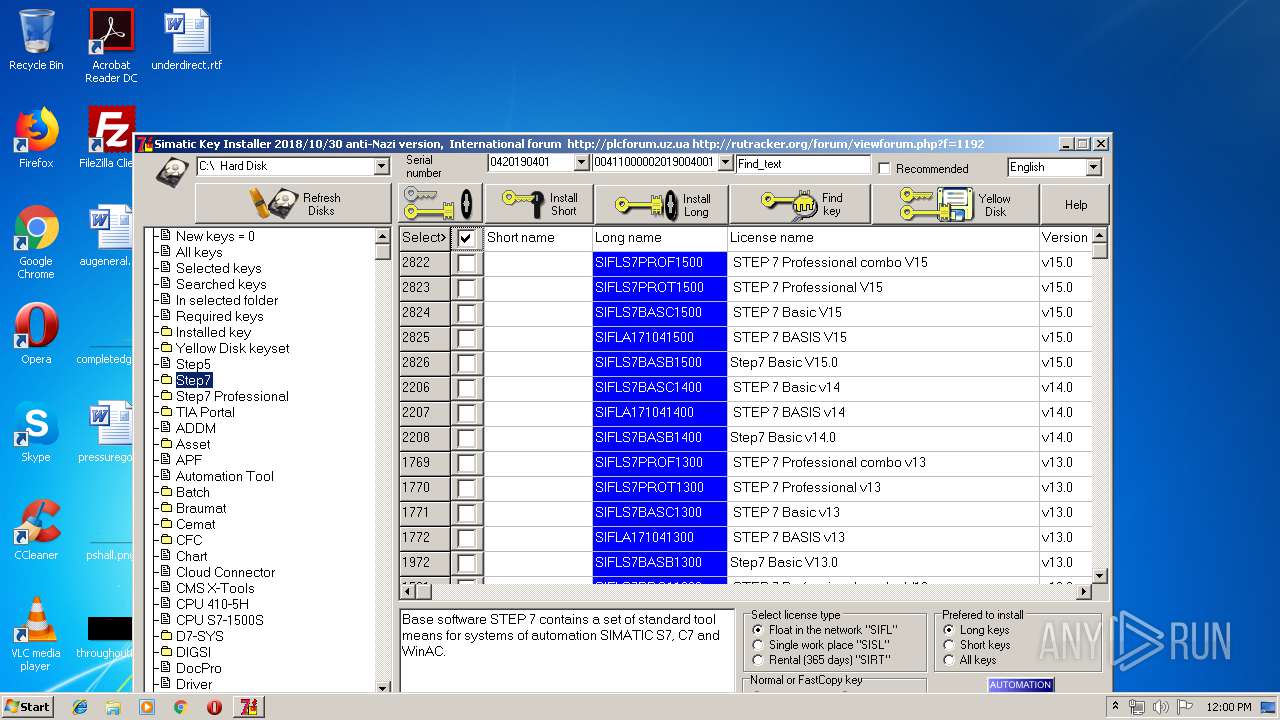The width and height of the screenshot is (1280, 720).
Task: Open the Yellow Disk tool
Action: [x=955, y=204]
